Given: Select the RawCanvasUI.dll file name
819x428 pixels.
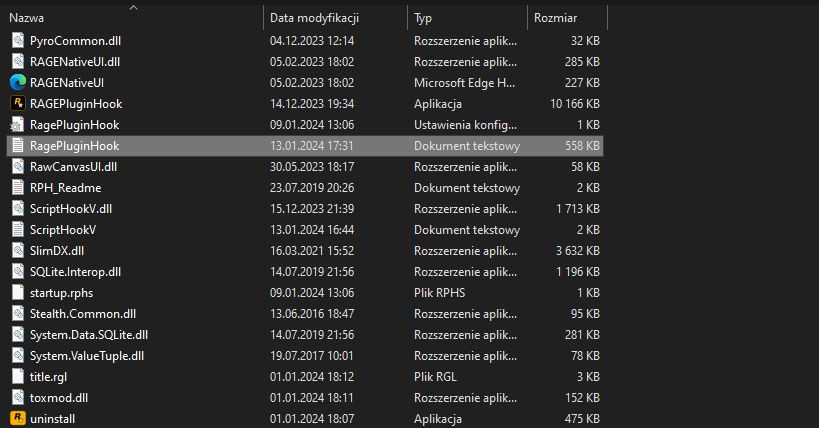Looking at the screenshot, I should coord(73,166).
